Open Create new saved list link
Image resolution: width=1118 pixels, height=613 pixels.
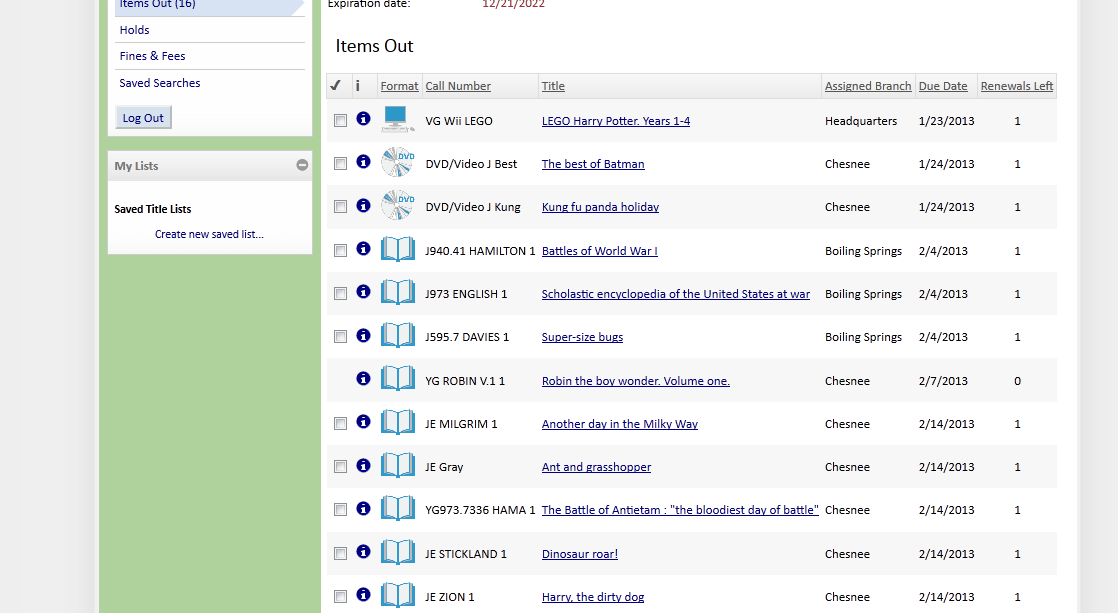(209, 233)
